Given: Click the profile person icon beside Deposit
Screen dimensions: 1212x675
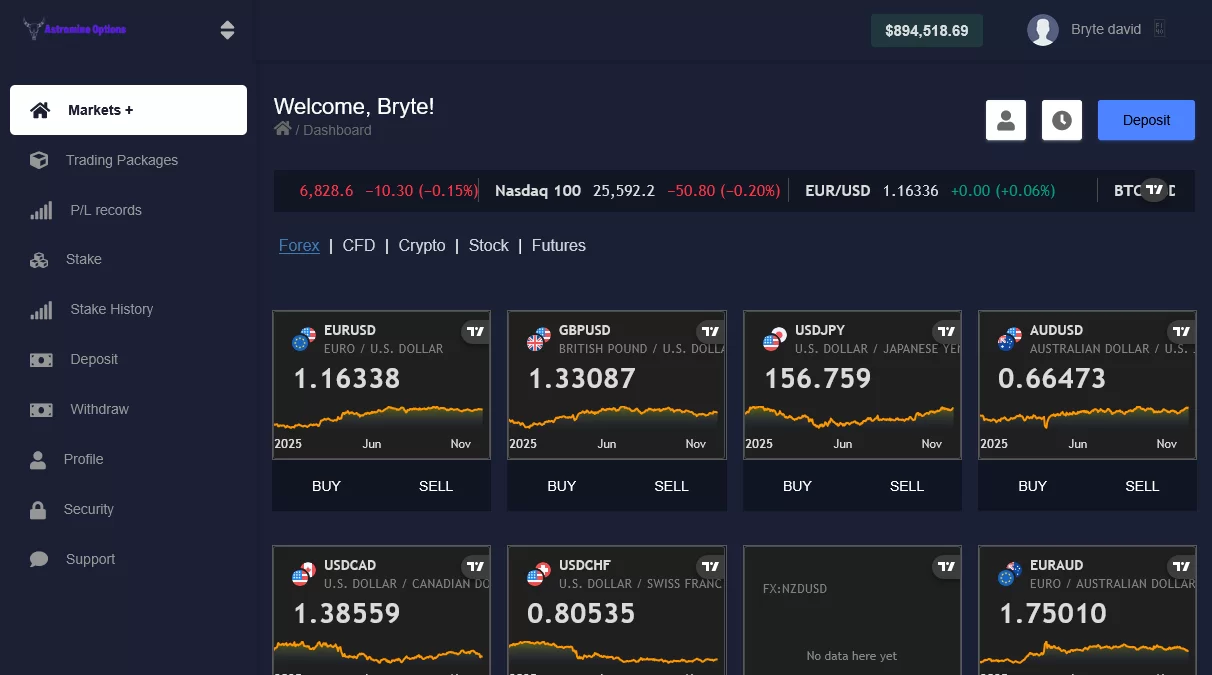Looking at the screenshot, I should click(1006, 119).
